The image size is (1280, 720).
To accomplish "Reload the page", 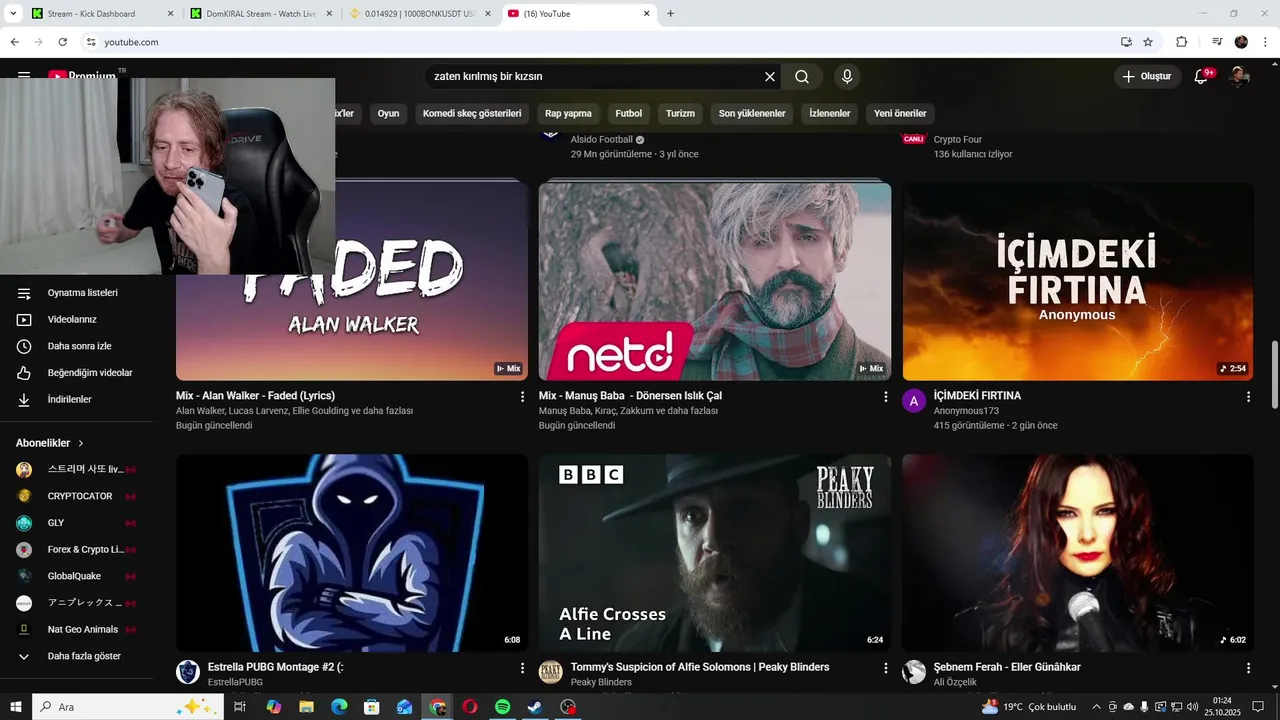I will tap(62, 42).
